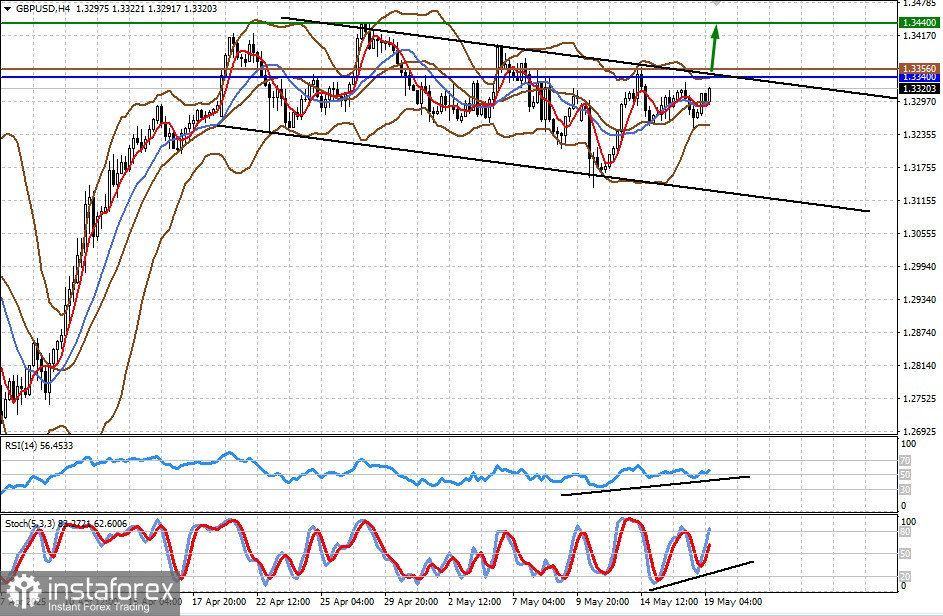
Task: Click the 29 Apr 20:00 time label
Action: point(411,602)
